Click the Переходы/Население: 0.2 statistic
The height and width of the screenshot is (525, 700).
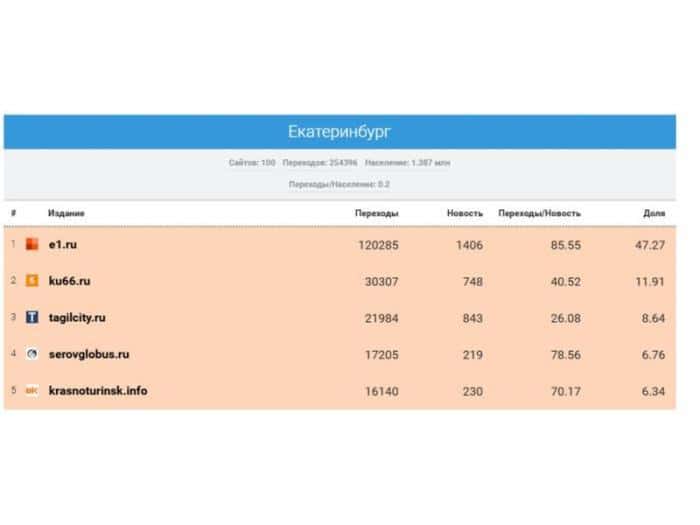click(338, 184)
